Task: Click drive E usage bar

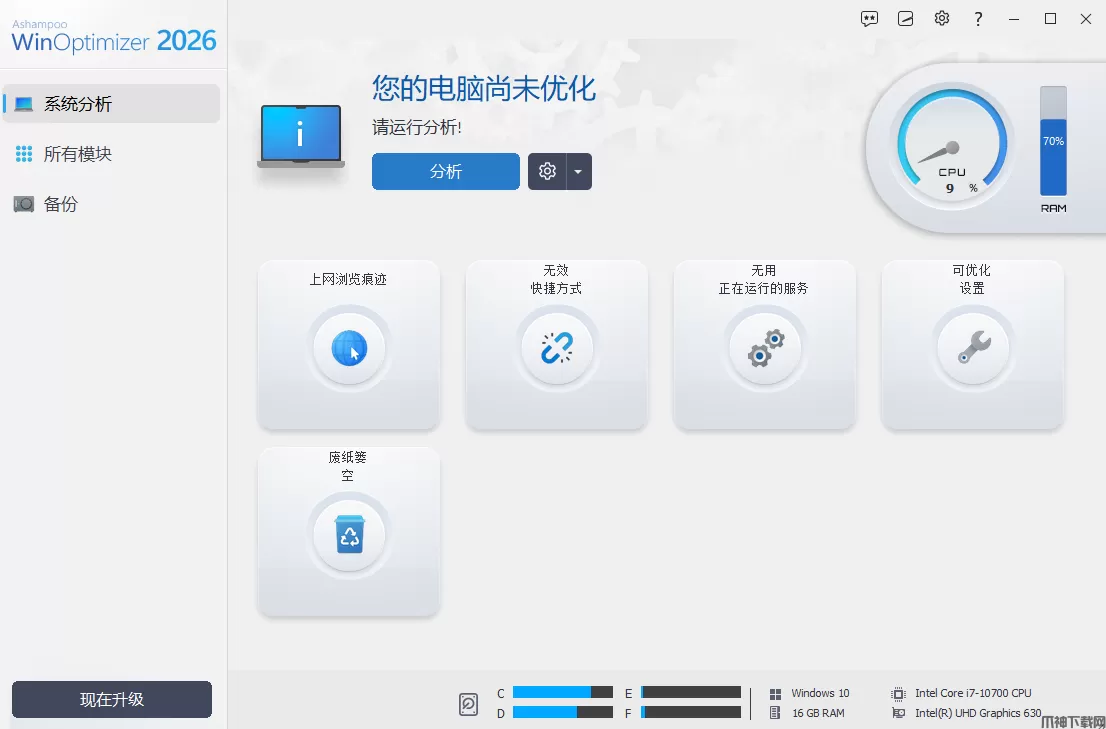Action: pos(691,692)
